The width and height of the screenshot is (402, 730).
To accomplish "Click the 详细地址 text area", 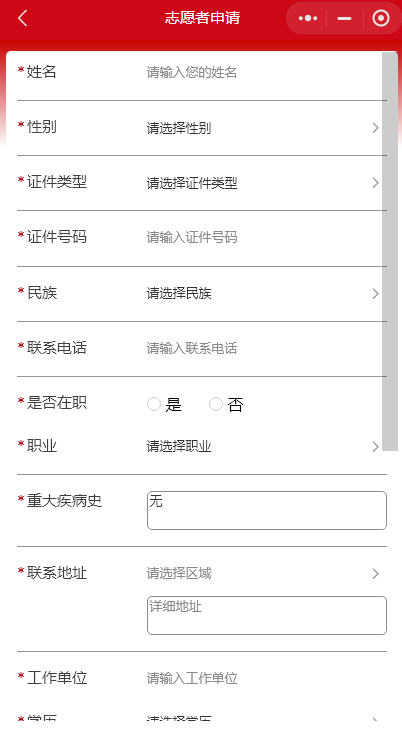I will point(267,615).
